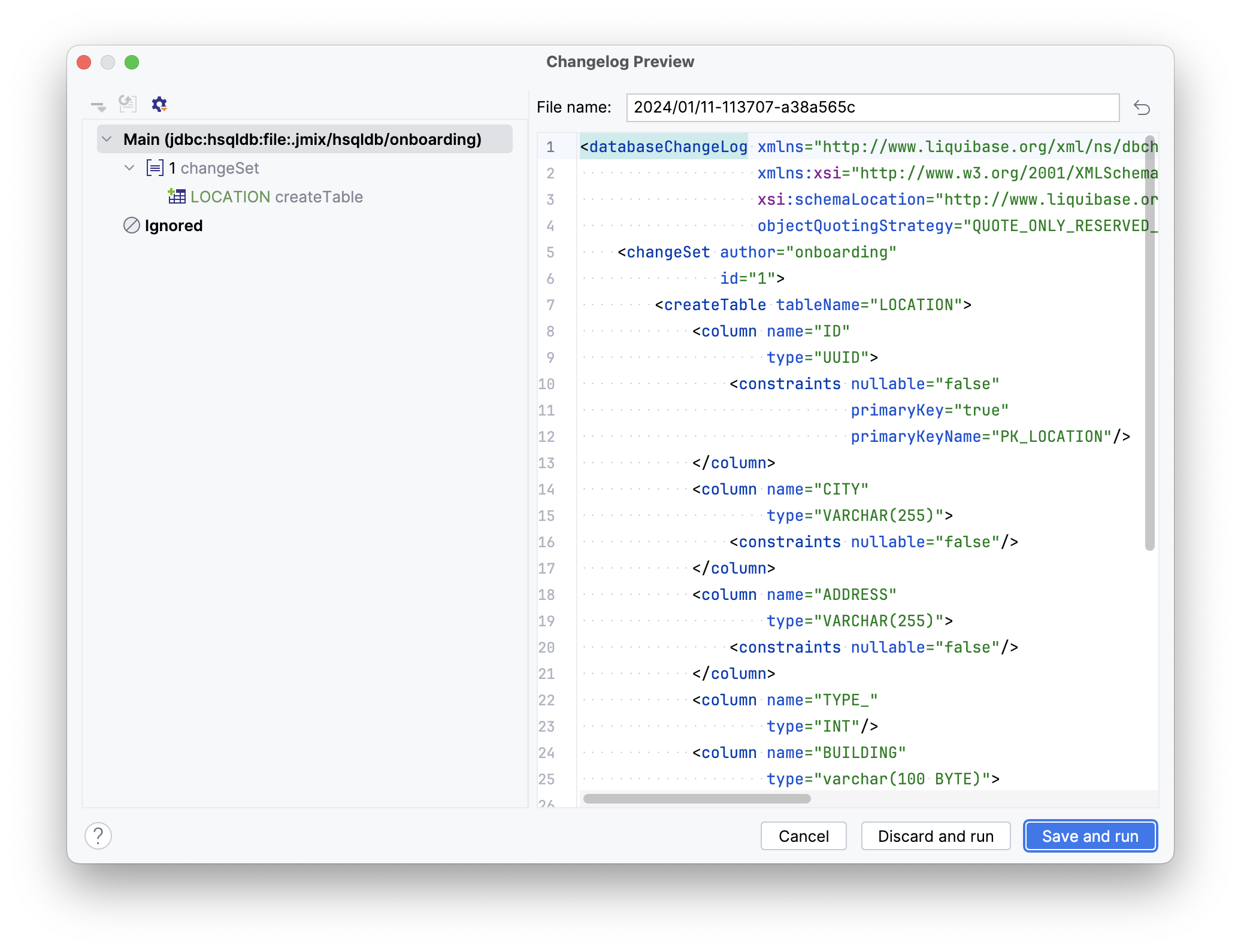The height and width of the screenshot is (952, 1241).
Task: Select the Ignored tree item
Action: pos(174,226)
